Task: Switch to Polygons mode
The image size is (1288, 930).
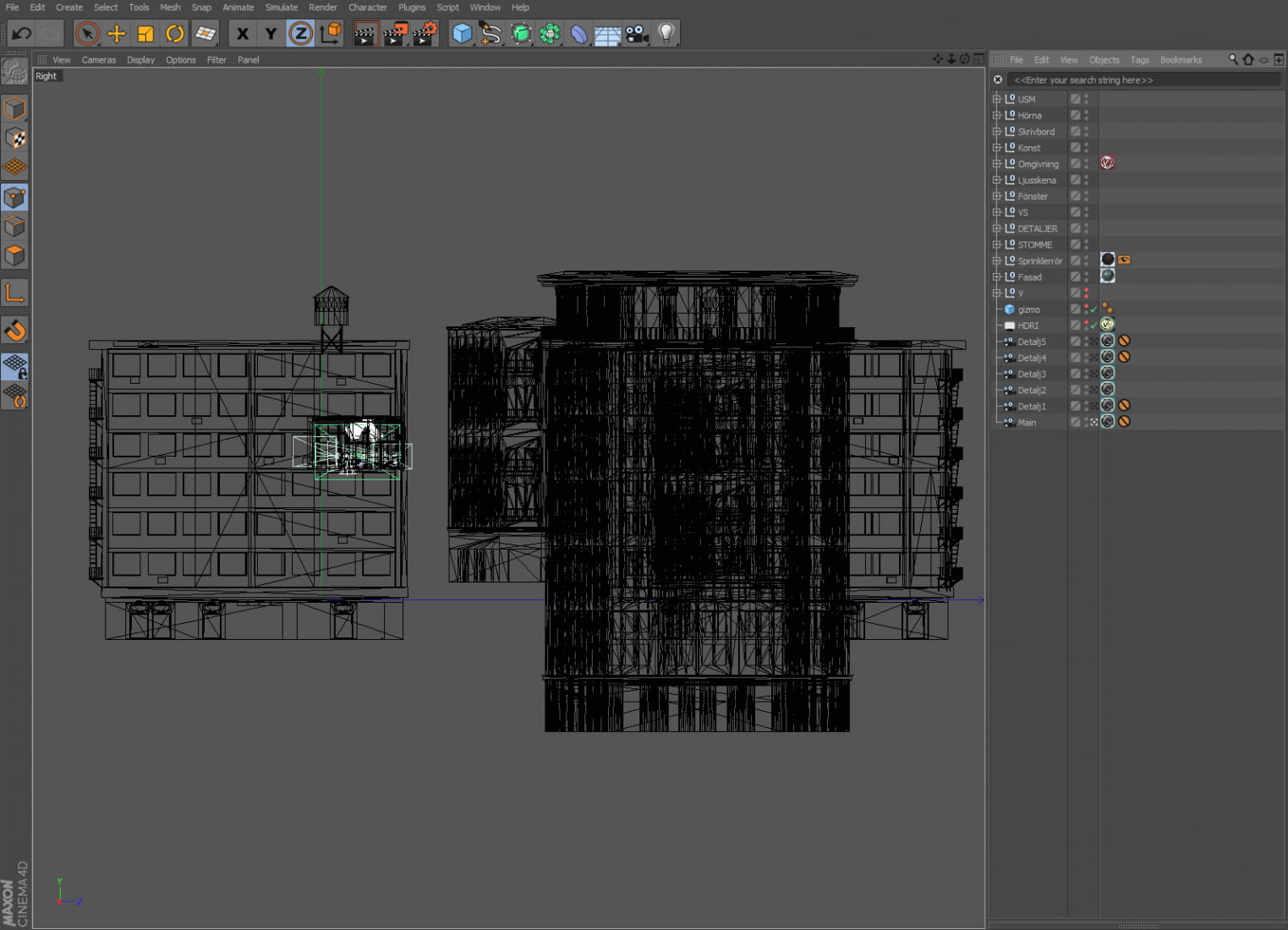Action: click(x=14, y=255)
